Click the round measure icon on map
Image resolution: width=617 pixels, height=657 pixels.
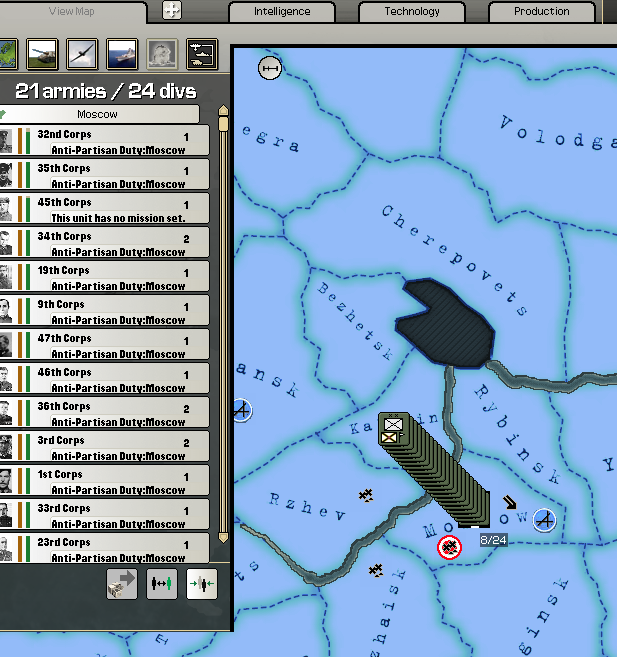pyautogui.click(x=270, y=68)
